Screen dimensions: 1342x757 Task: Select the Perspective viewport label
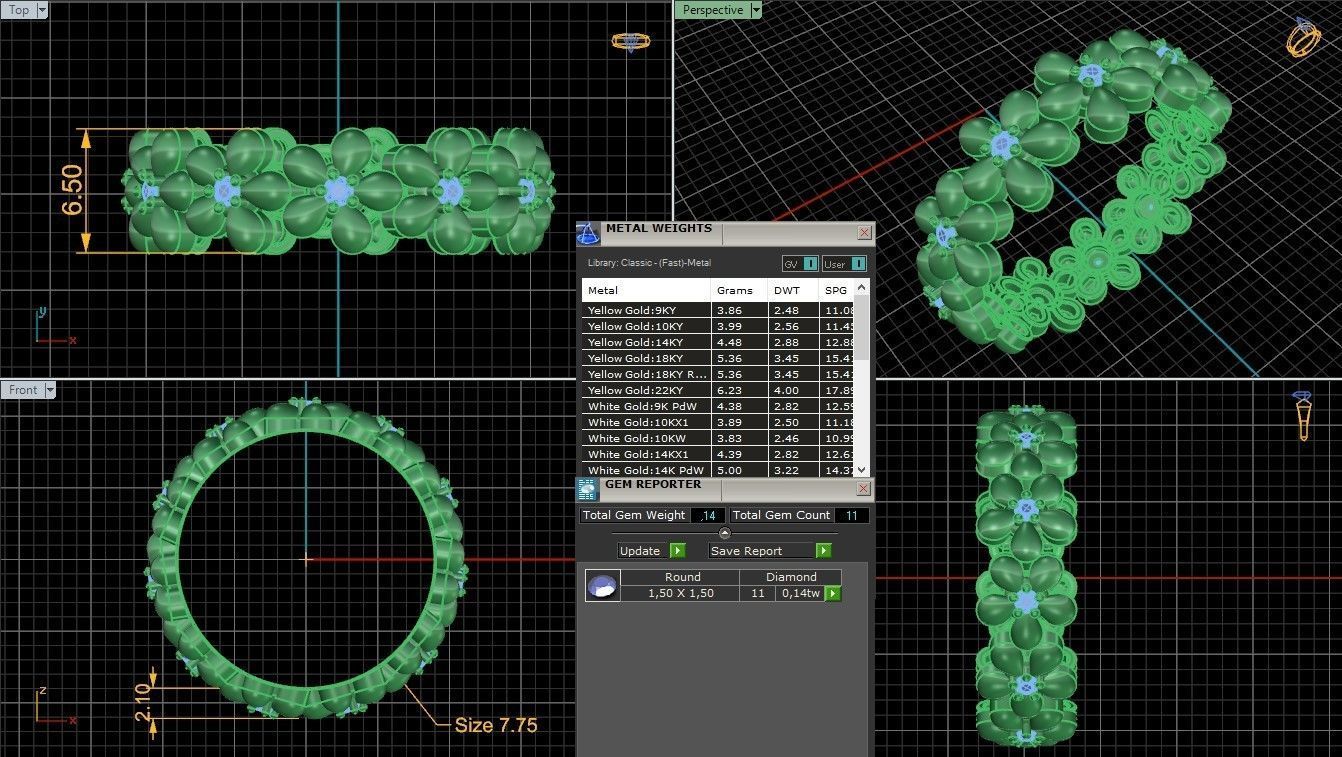point(713,10)
